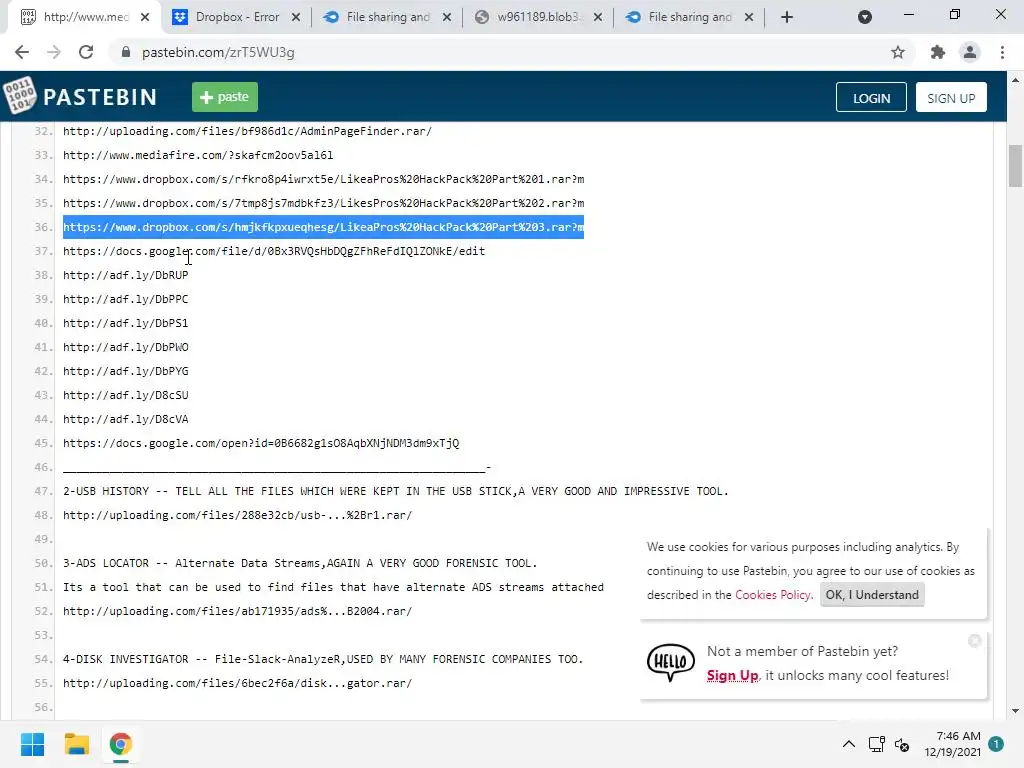The image size is (1024, 768).
Task: Click the HackPack Part 1 dropbox line
Action: click(323, 179)
